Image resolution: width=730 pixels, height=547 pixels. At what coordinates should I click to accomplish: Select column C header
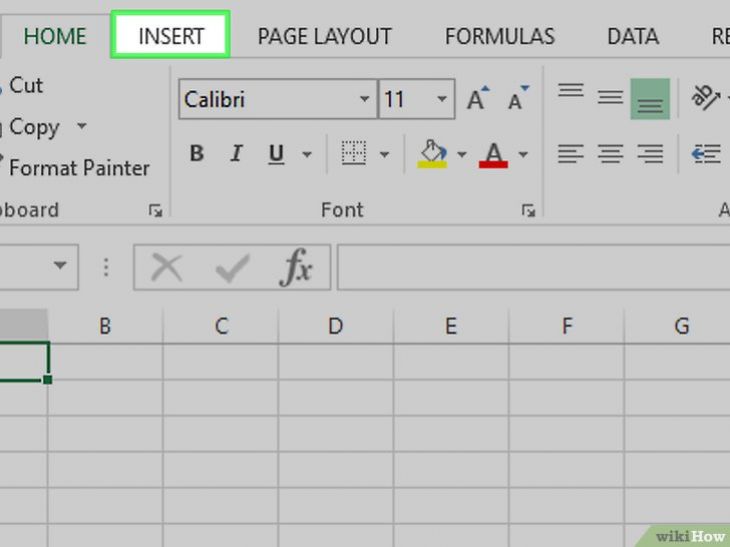tap(221, 326)
